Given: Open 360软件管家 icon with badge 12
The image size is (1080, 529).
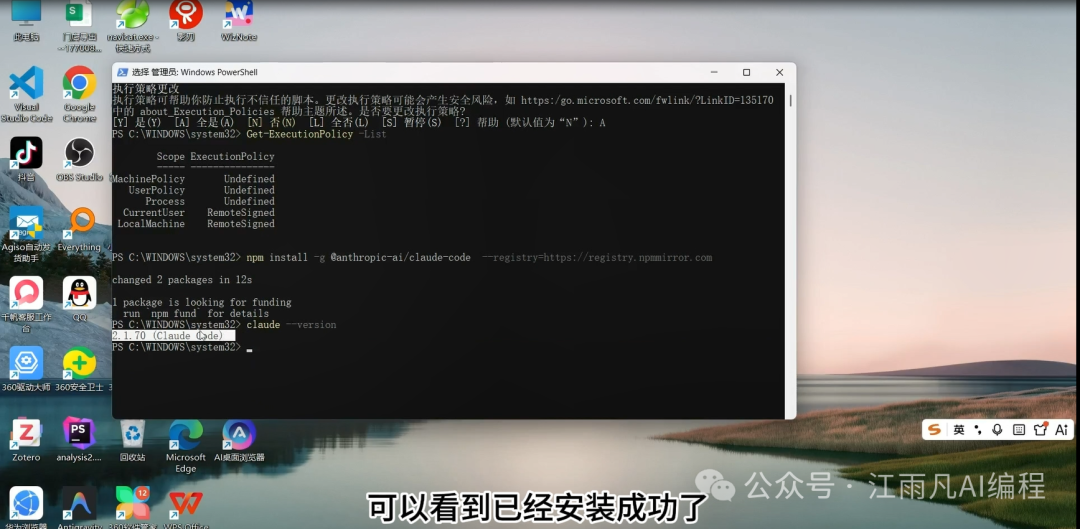Looking at the screenshot, I should coord(133,507).
